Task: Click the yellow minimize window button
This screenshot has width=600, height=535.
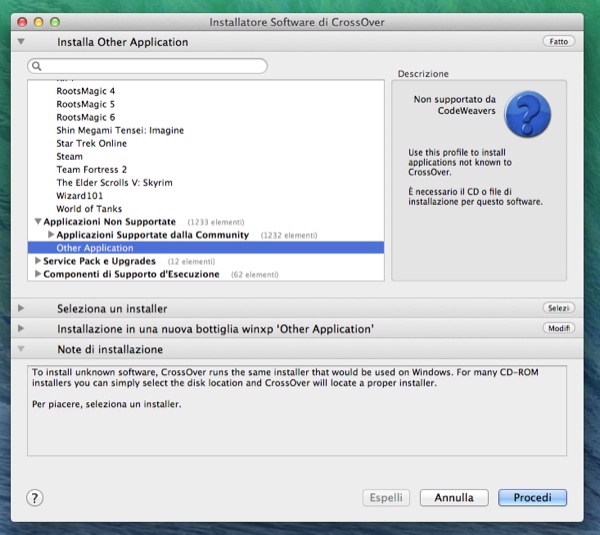Action: tap(39, 22)
